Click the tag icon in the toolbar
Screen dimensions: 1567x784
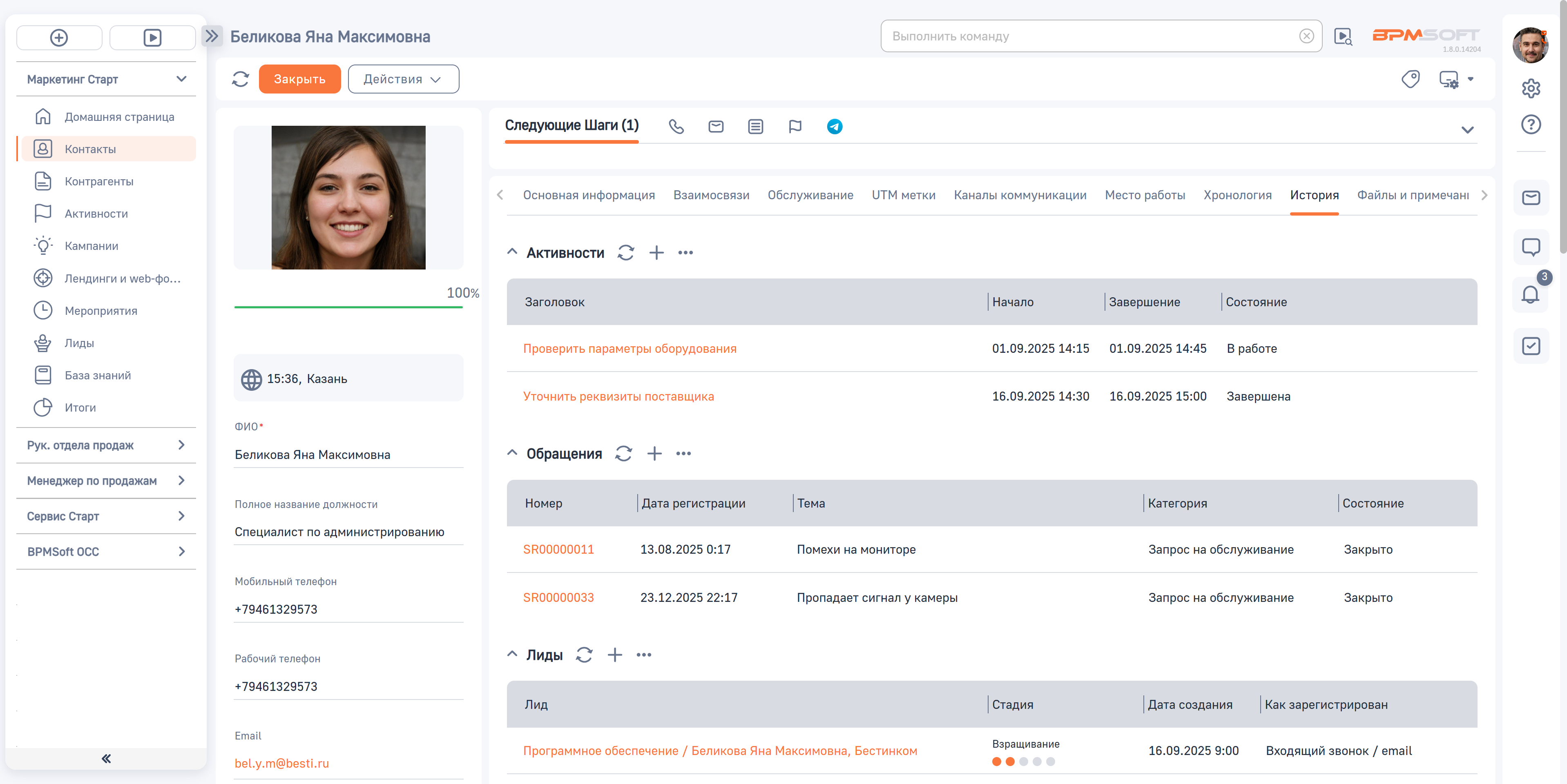point(1410,79)
